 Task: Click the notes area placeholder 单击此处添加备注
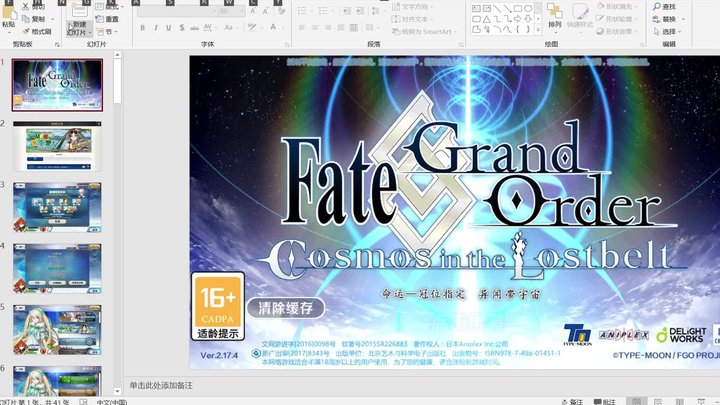point(161,385)
